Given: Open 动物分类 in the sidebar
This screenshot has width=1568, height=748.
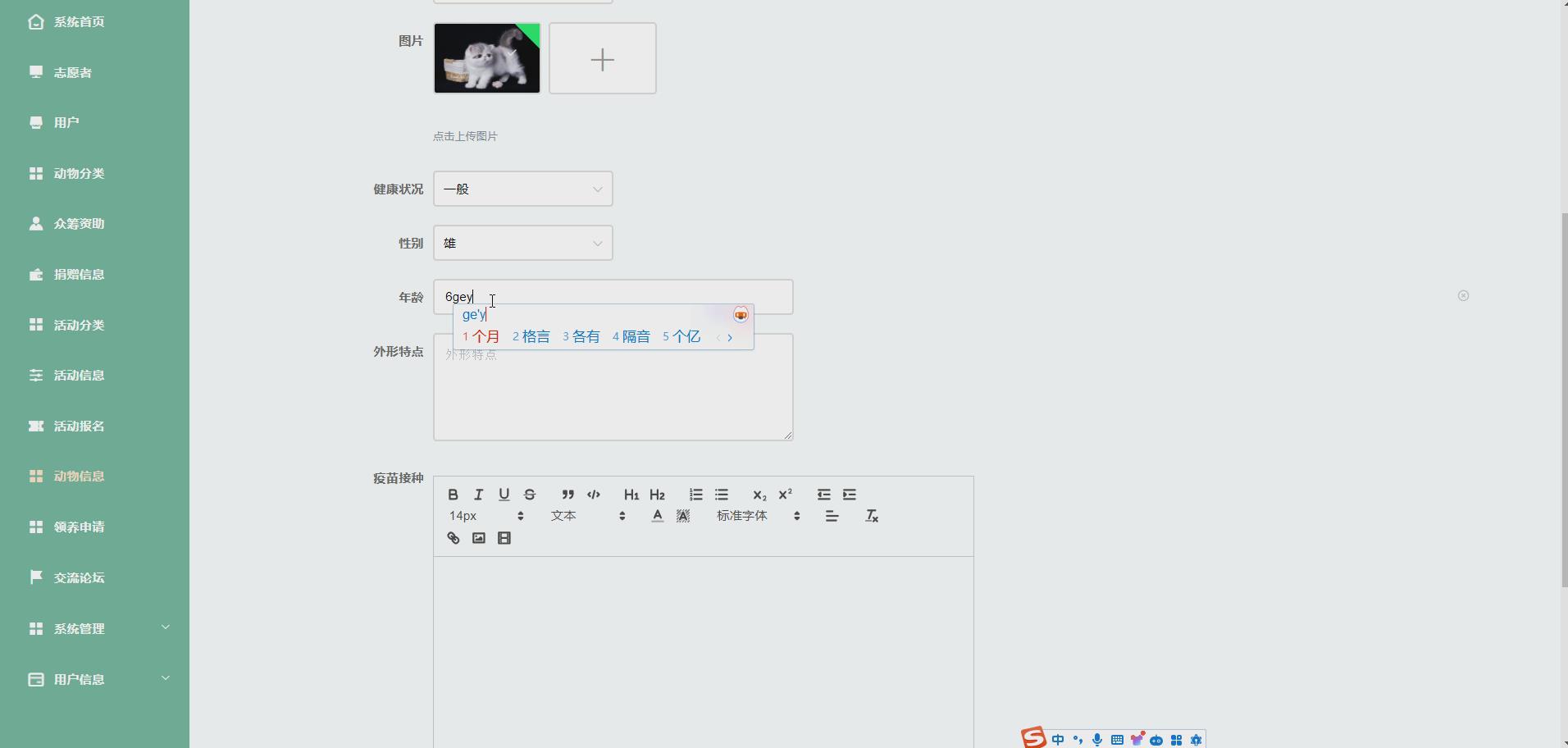Looking at the screenshot, I should pyautogui.click(x=94, y=173).
